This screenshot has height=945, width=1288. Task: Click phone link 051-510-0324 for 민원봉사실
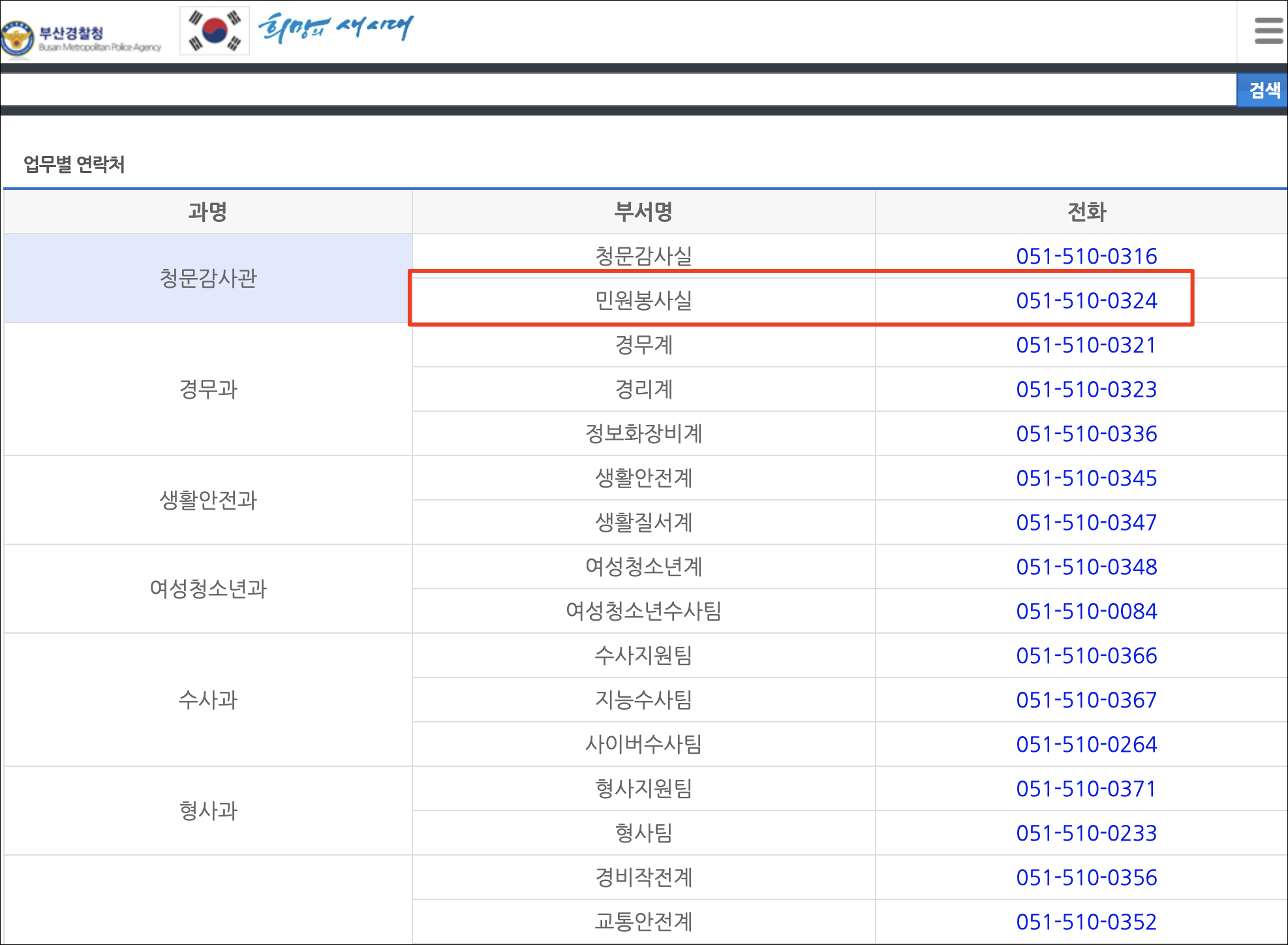(x=1086, y=301)
